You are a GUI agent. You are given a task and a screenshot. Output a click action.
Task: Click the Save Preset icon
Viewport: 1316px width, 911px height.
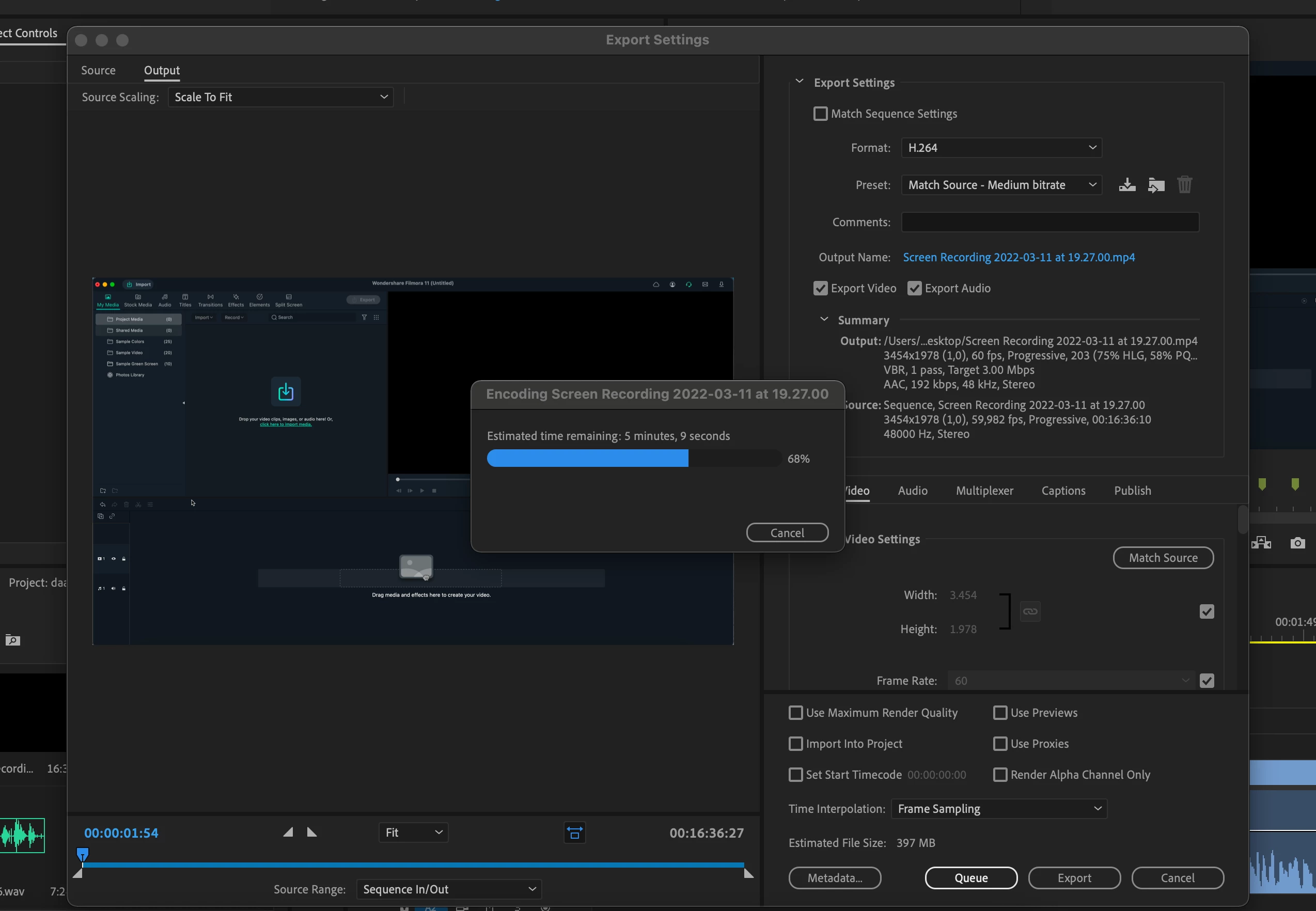[1126, 185]
